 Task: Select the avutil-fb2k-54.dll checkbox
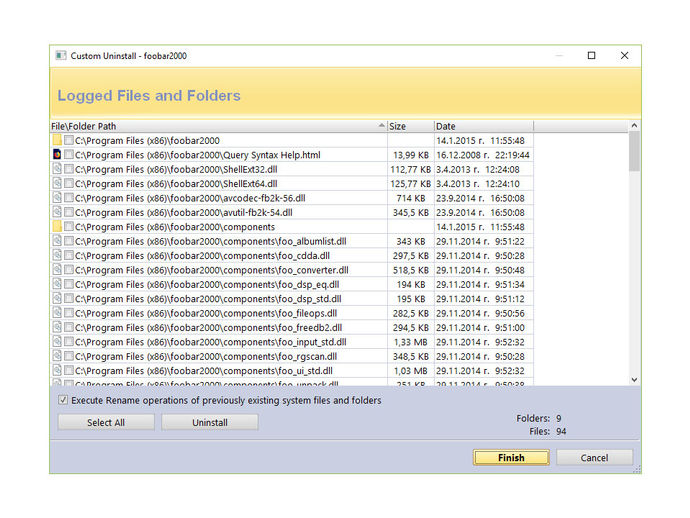point(69,212)
